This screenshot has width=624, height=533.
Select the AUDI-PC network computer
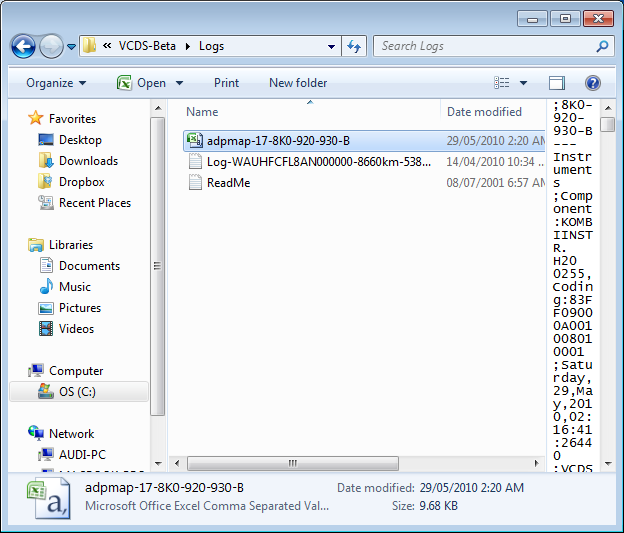pos(83,455)
